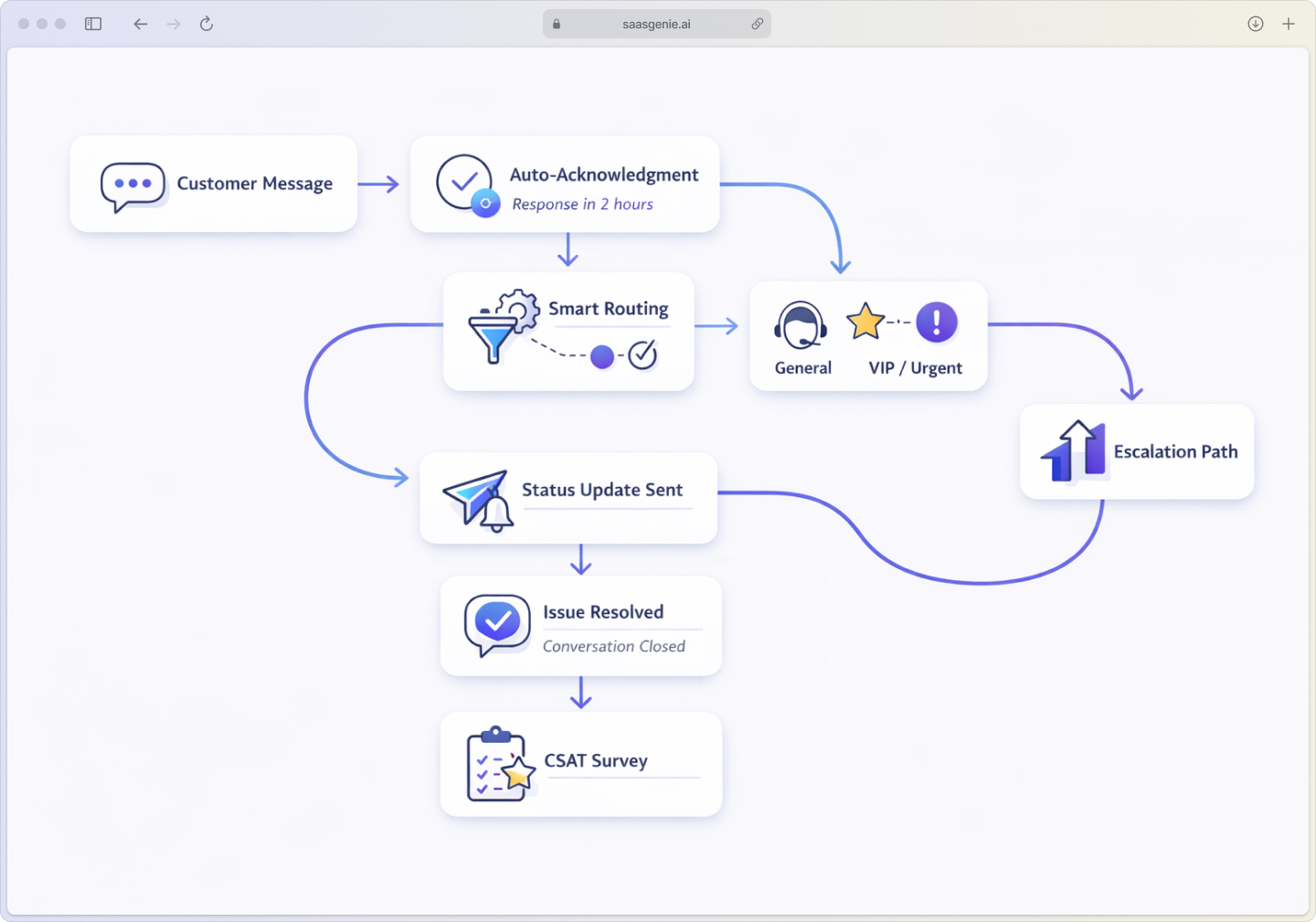This screenshot has width=1316, height=922.
Task: Select the Auto-Acknowledgment checkmark icon
Action: (463, 180)
